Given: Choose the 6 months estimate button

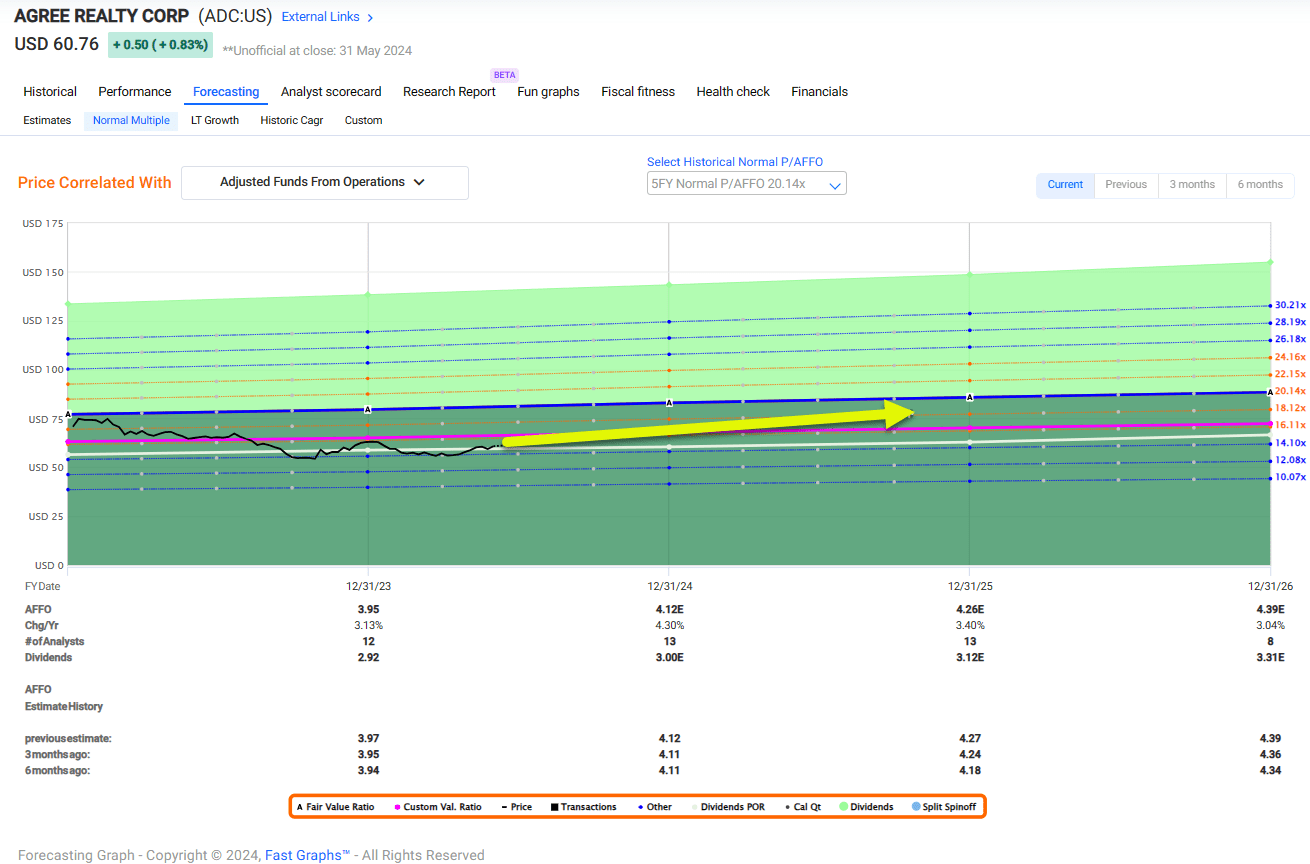Looking at the screenshot, I should pyautogui.click(x=1260, y=185).
